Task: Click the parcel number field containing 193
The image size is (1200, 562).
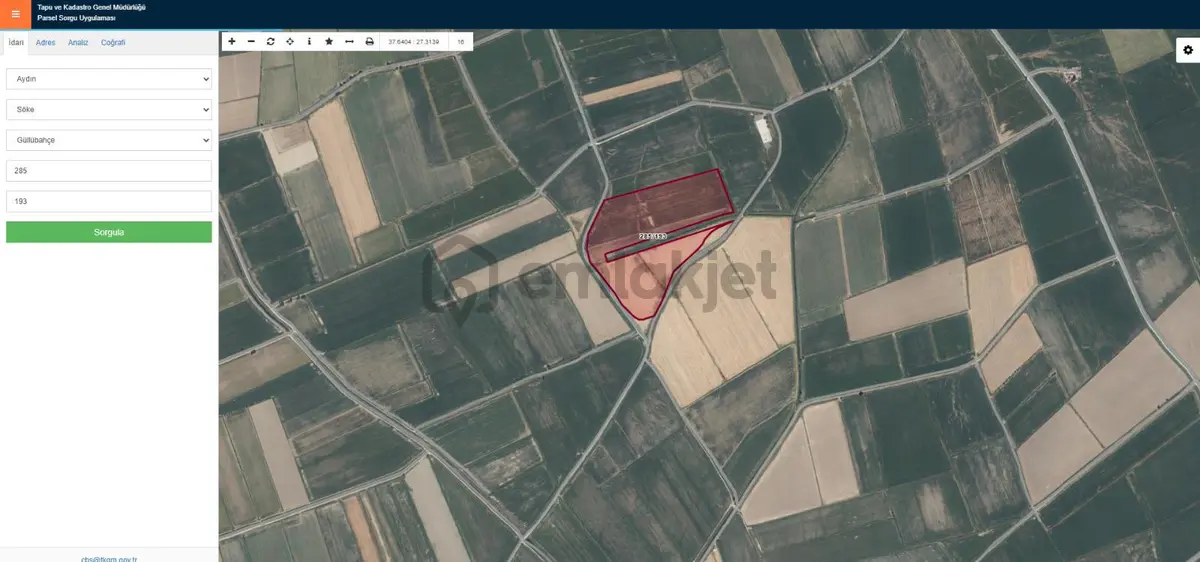Action: [109, 202]
